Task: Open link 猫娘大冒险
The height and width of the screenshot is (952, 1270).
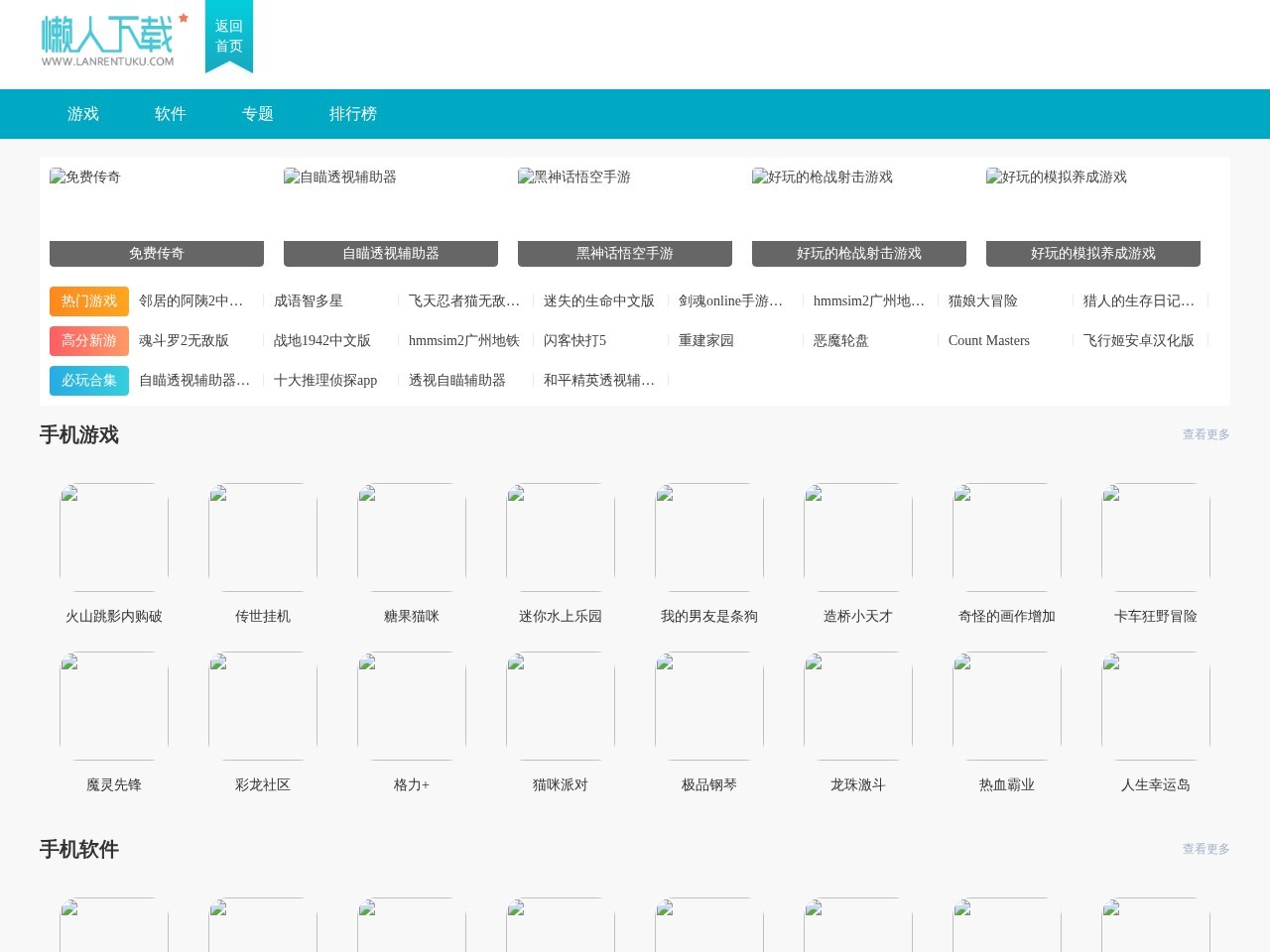Action: tap(983, 301)
